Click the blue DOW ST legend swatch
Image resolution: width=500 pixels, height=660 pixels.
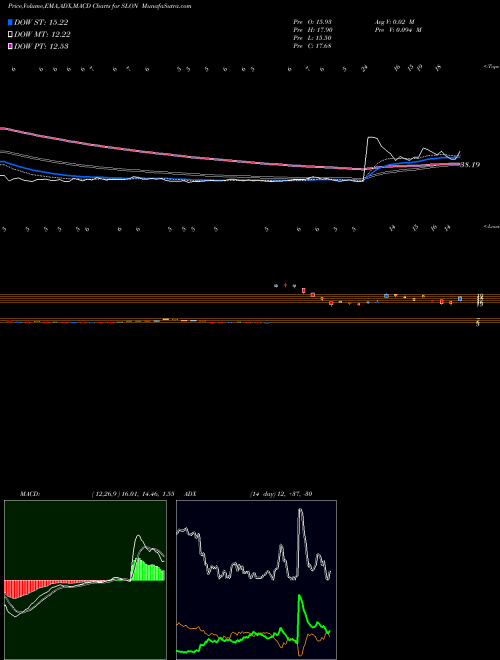(x=11, y=23)
